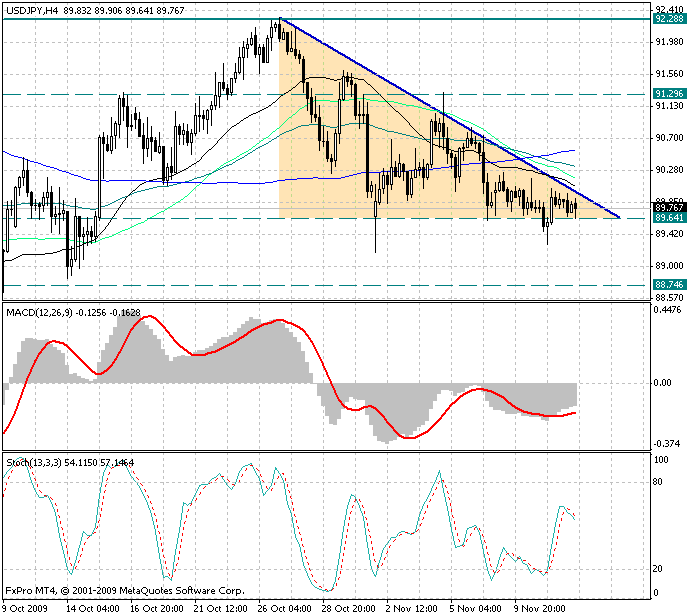The height and width of the screenshot is (616, 688).
Task: Click the 2 Nov 12:00 time label
Action: point(411,609)
